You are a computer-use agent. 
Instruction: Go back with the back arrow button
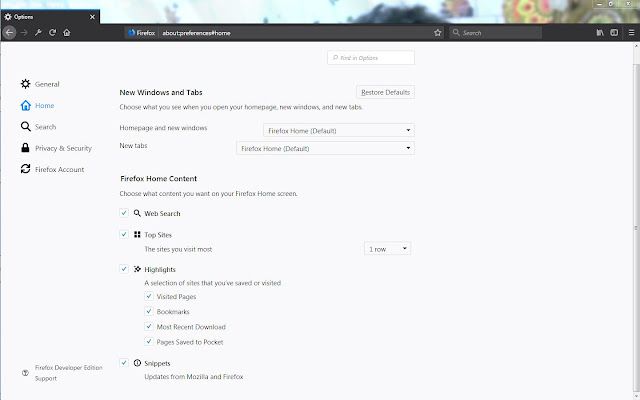(x=9, y=33)
